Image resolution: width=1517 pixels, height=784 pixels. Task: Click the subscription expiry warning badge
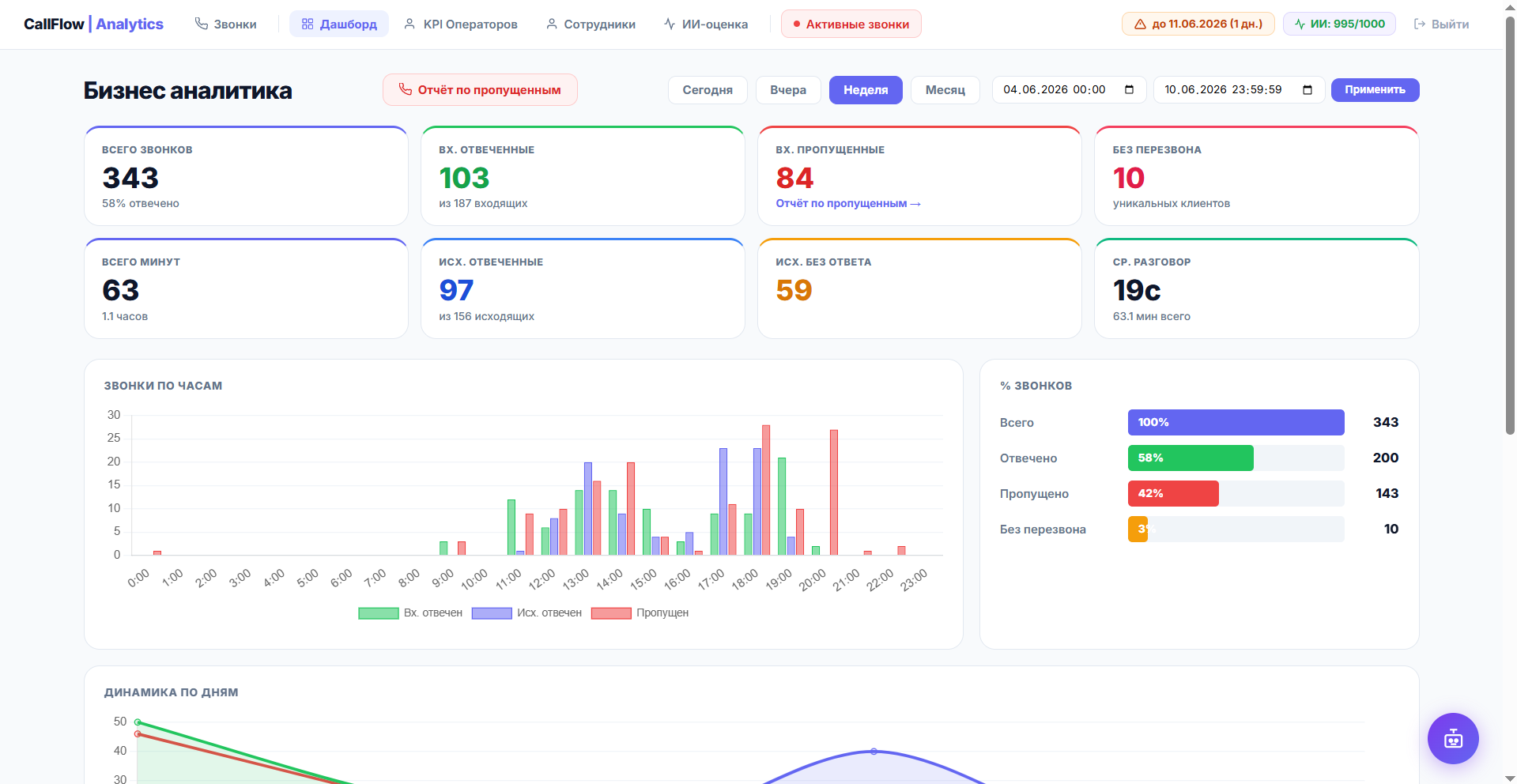point(1198,24)
